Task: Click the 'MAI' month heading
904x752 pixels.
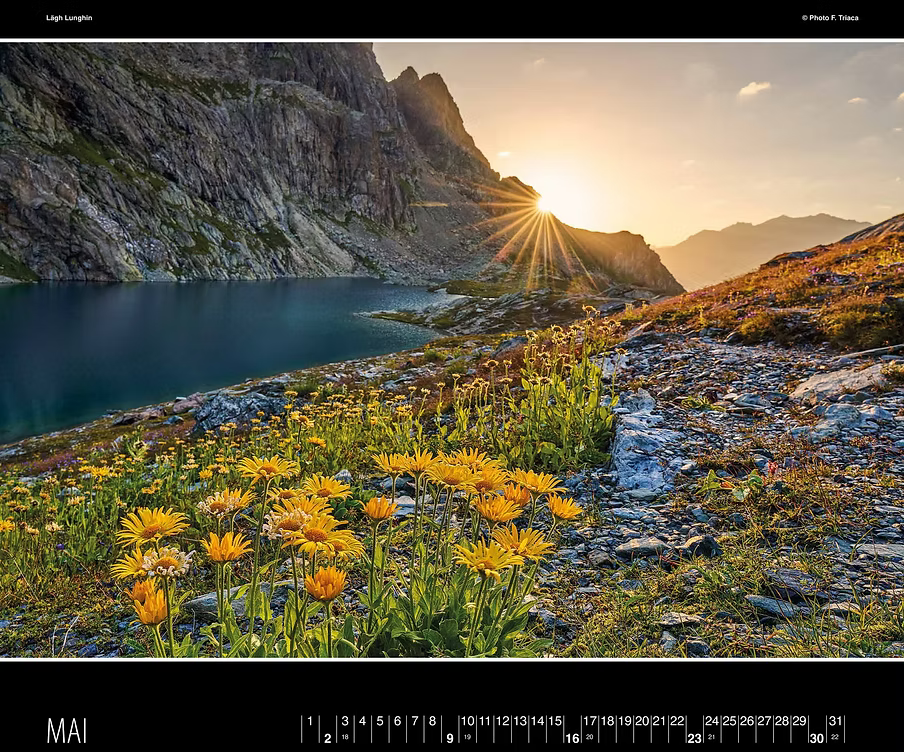Action: tap(67, 731)
